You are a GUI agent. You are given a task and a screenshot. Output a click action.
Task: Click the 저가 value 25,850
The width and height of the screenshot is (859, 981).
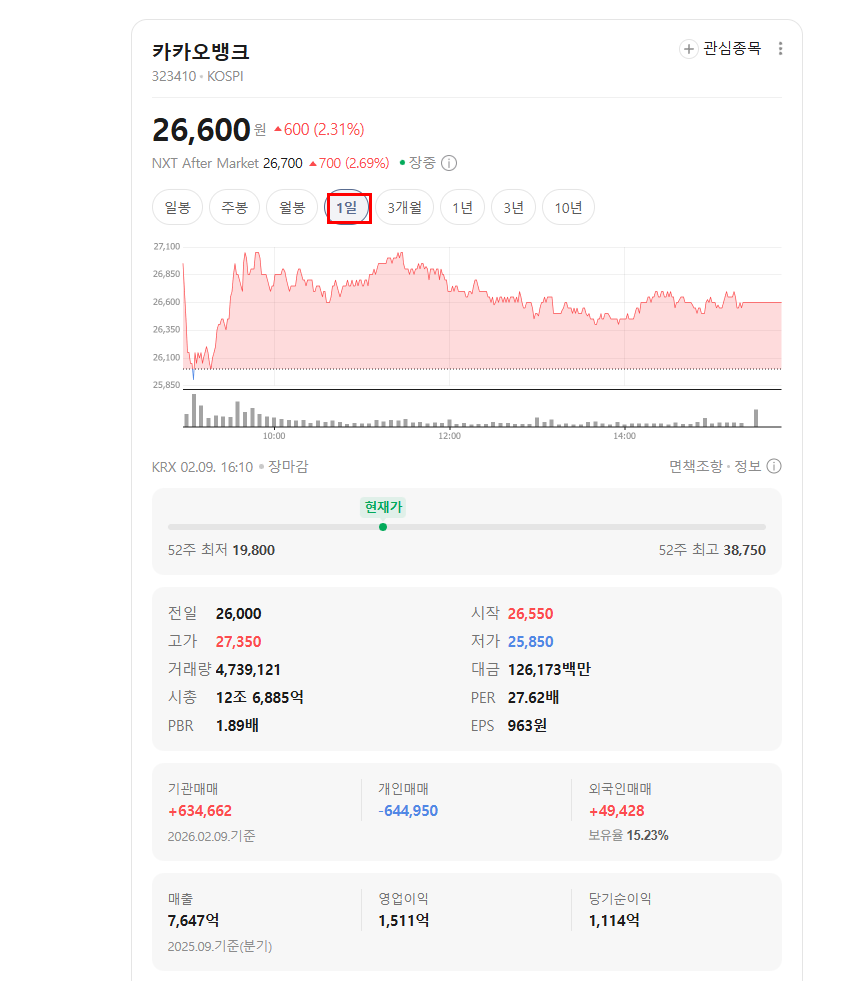coord(531,642)
